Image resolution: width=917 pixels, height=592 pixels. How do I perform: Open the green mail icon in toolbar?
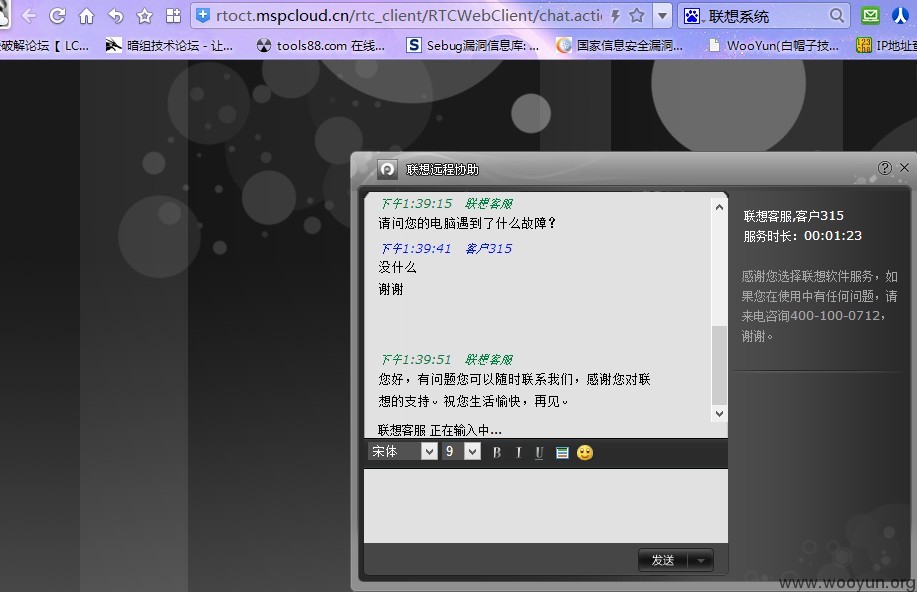(x=870, y=16)
